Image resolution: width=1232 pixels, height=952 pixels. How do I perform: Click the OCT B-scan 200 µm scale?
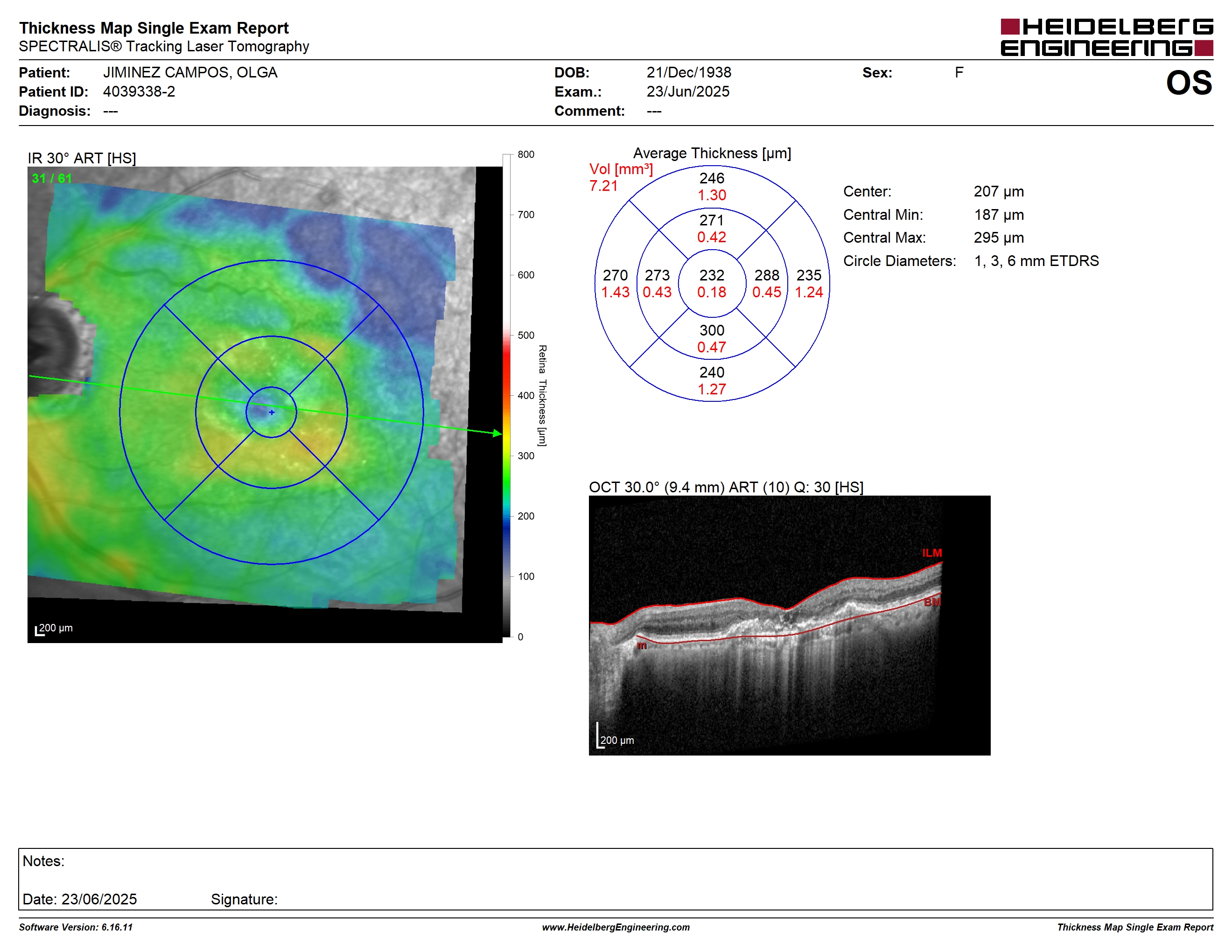(615, 736)
